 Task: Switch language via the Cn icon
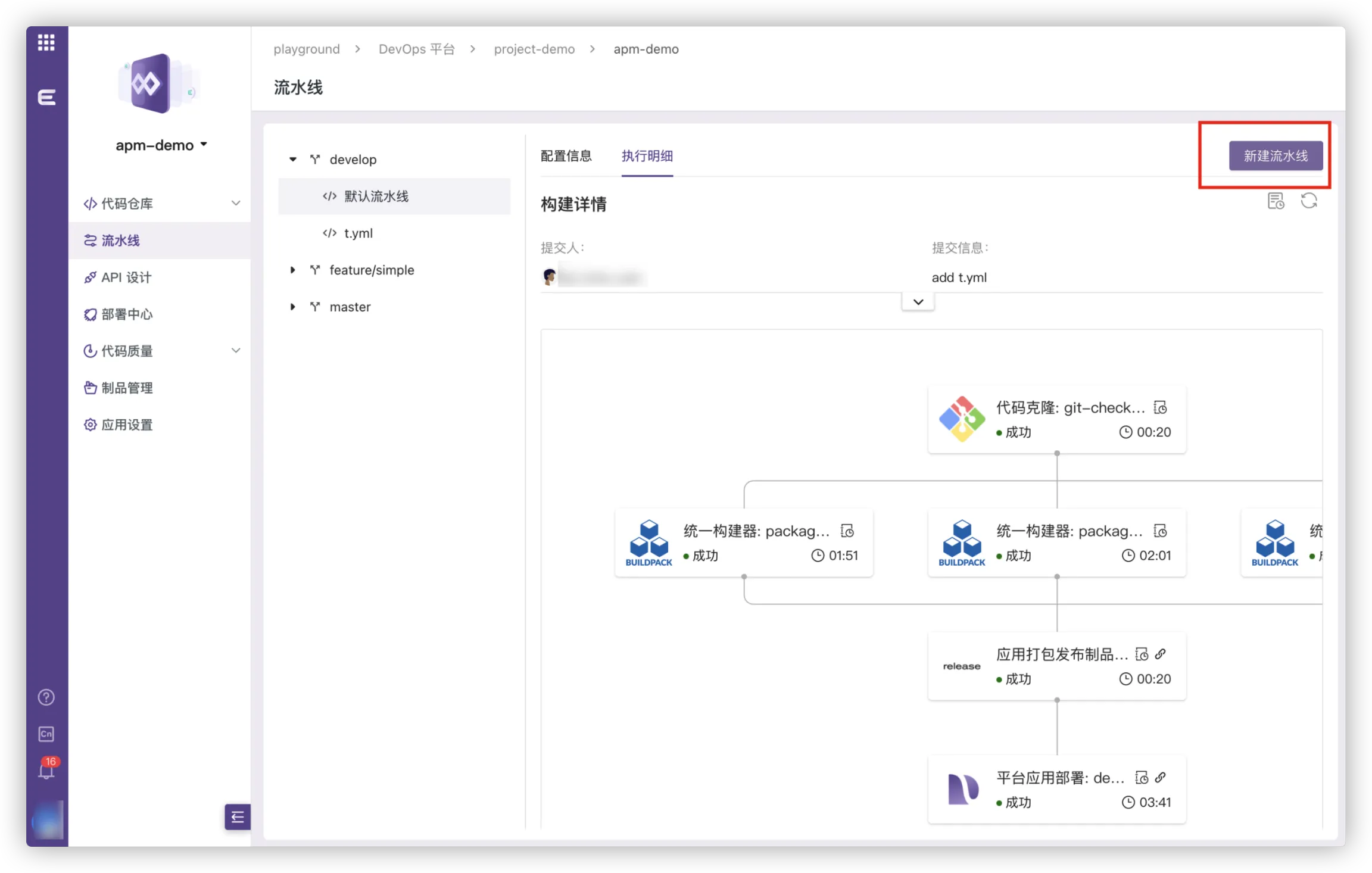coord(46,734)
